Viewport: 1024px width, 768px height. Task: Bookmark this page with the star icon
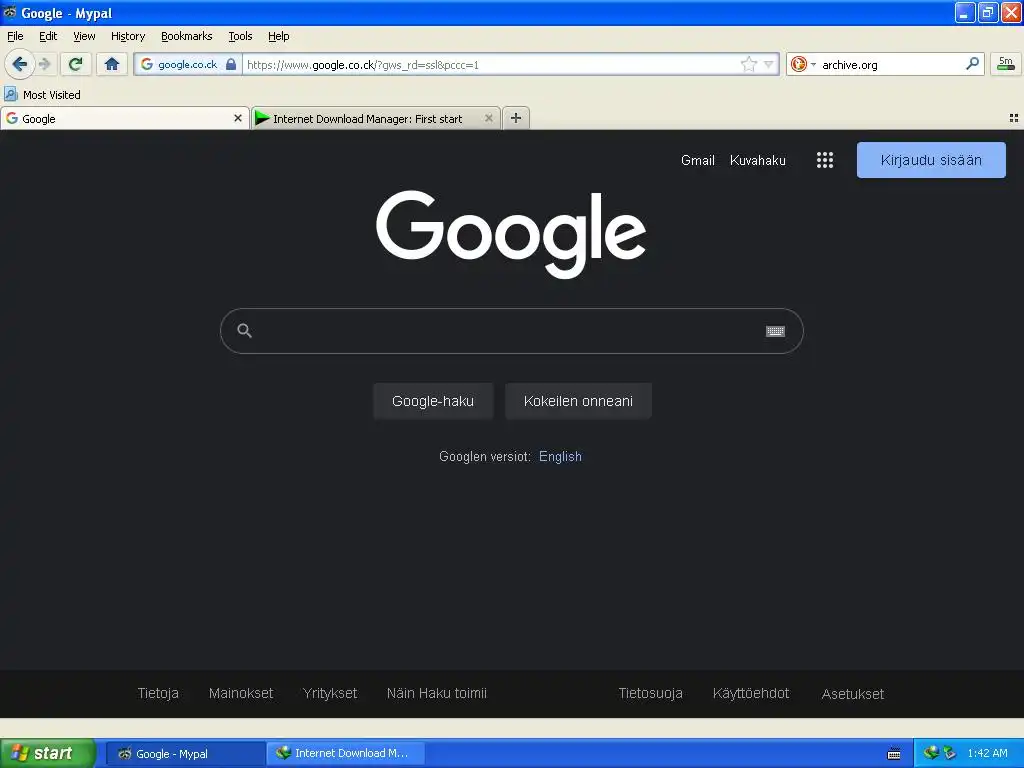[748, 64]
